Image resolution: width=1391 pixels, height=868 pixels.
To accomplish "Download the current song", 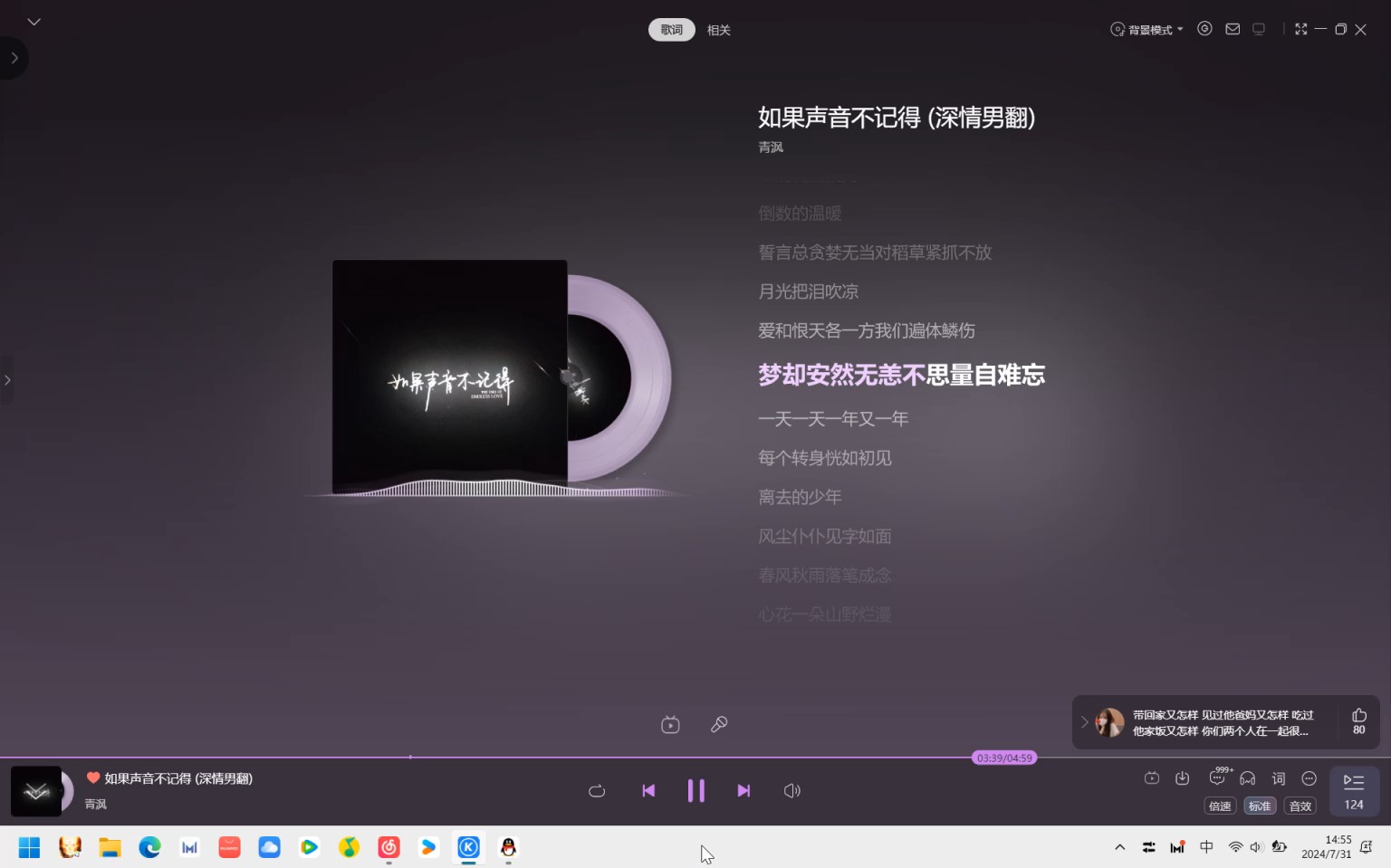I will coord(1183,778).
